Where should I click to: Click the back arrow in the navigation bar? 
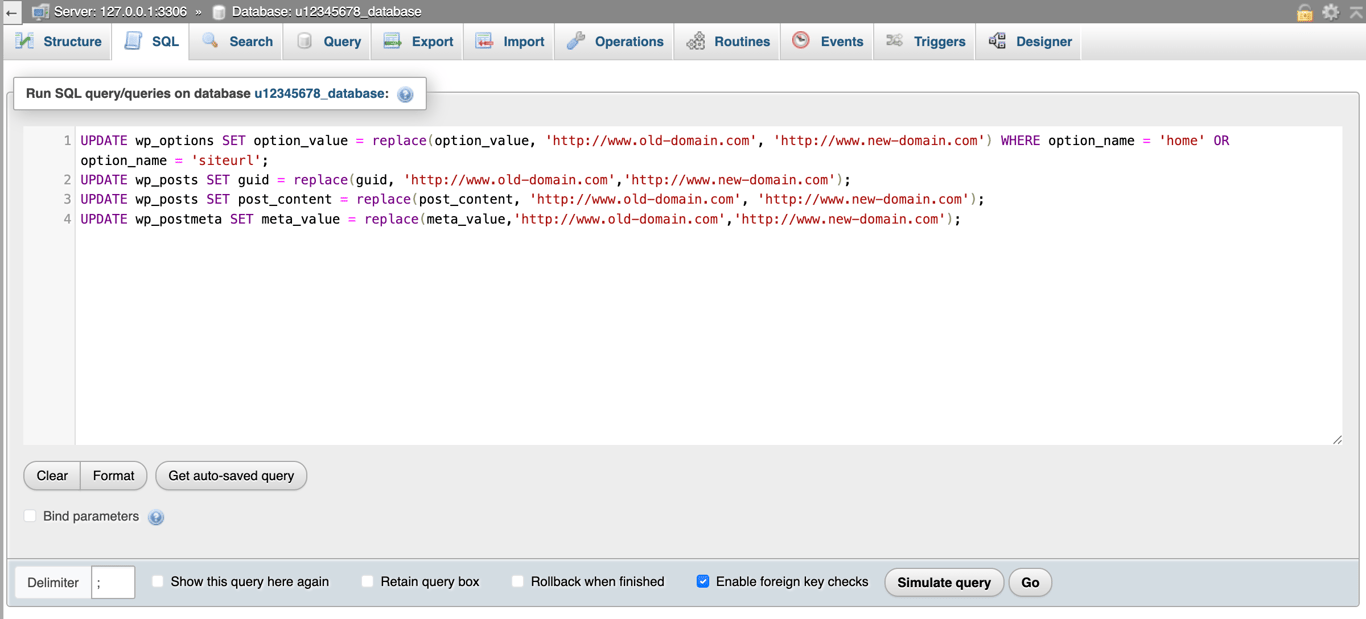tap(11, 11)
